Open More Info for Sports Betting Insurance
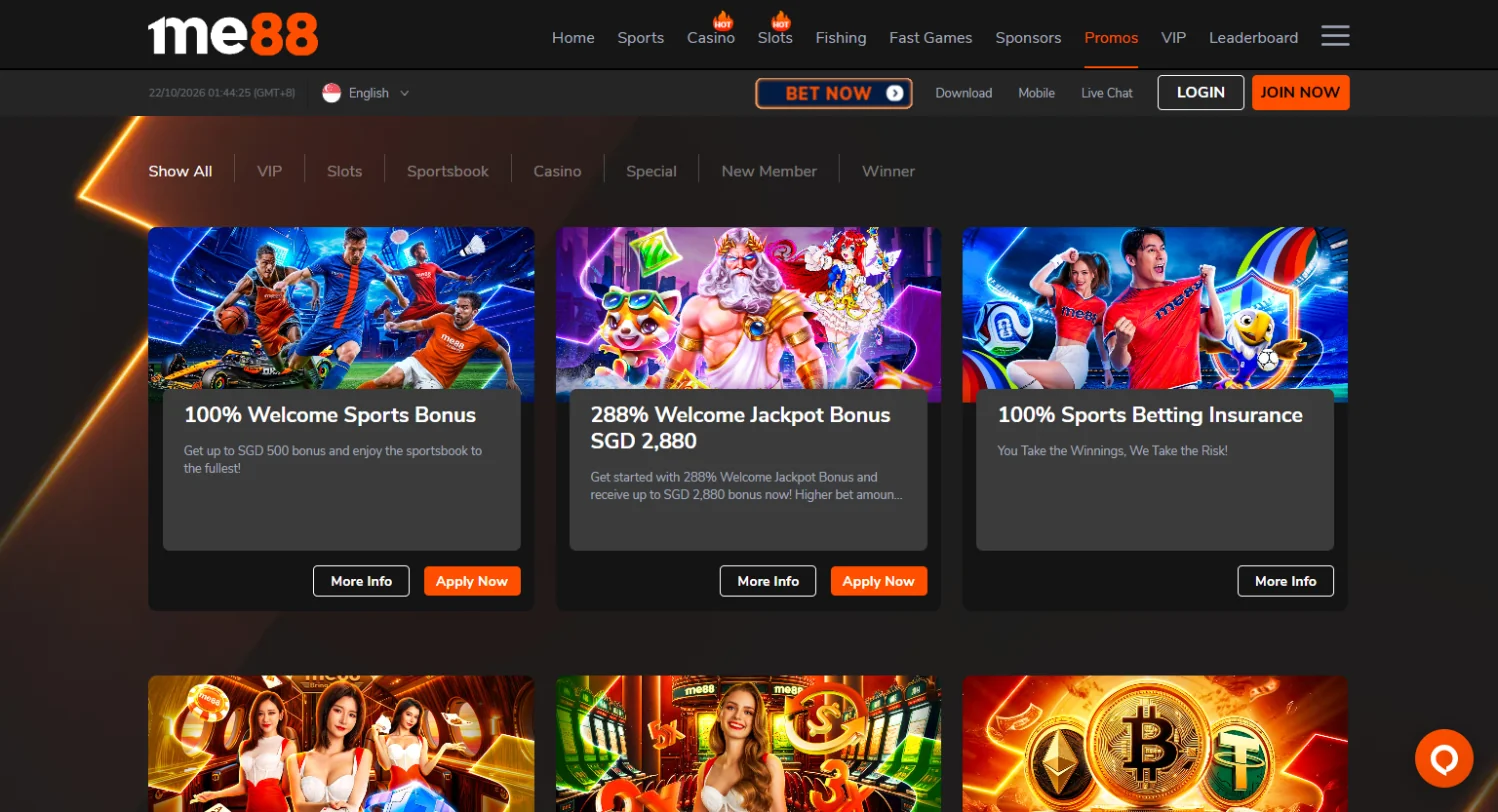This screenshot has width=1498, height=812. [x=1285, y=581]
